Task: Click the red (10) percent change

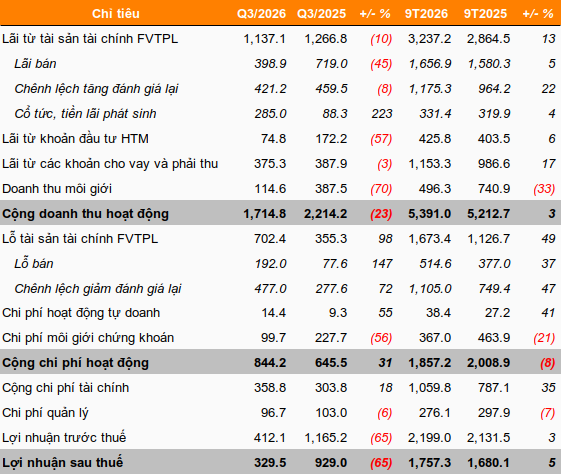Action: click(x=381, y=39)
